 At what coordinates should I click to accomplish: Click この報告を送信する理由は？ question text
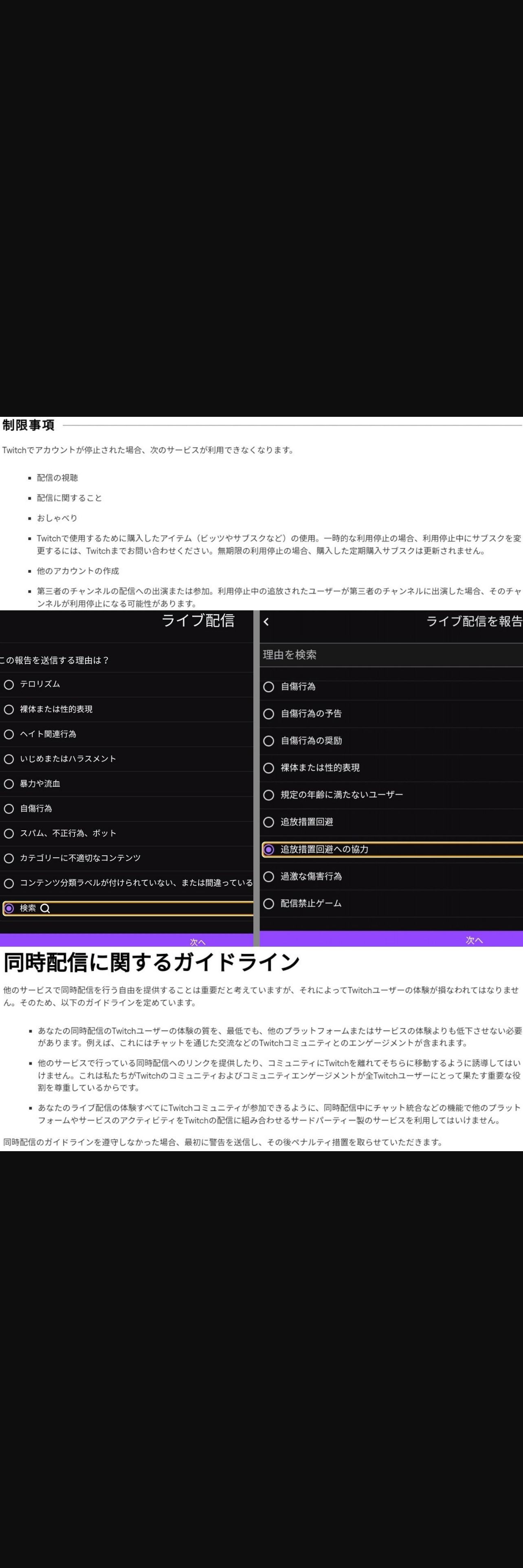click(x=54, y=660)
